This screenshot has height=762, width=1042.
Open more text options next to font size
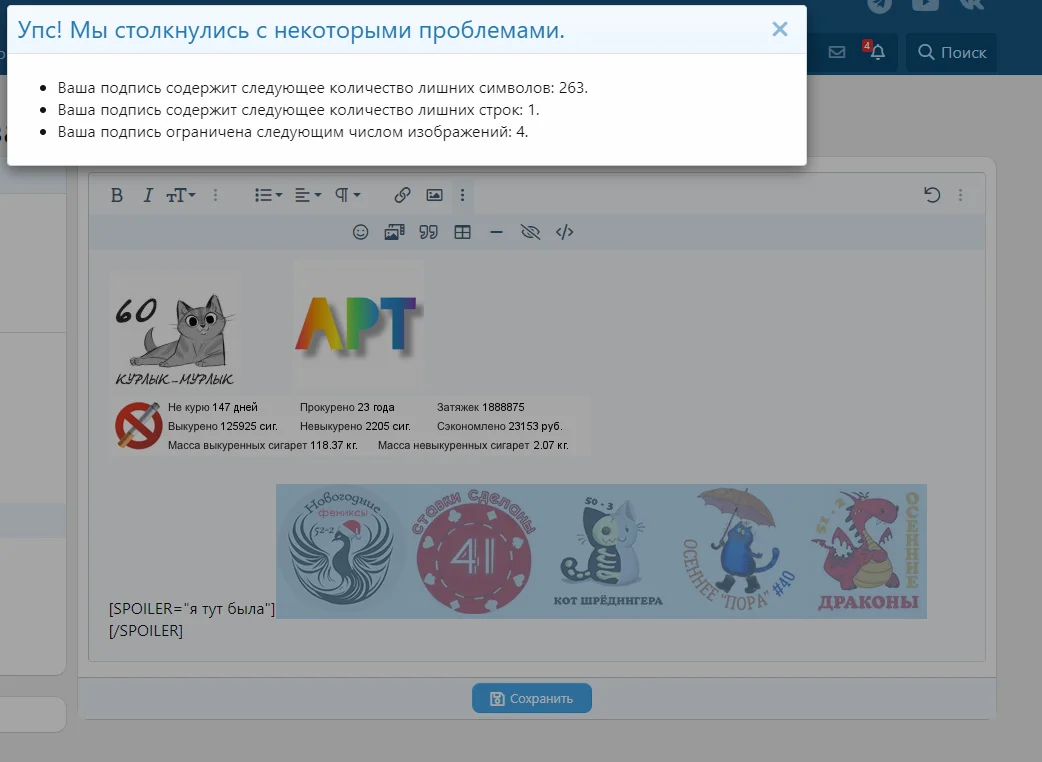[x=215, y=195]
